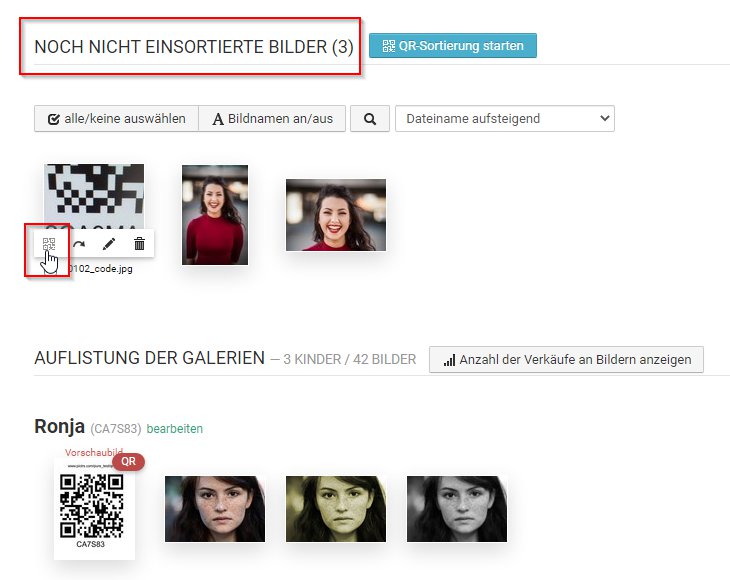Screen dimensions: 730x580
Task: Open Ronja's sepia-toned portrait thumbnail
Action: [x=336, y=509]
